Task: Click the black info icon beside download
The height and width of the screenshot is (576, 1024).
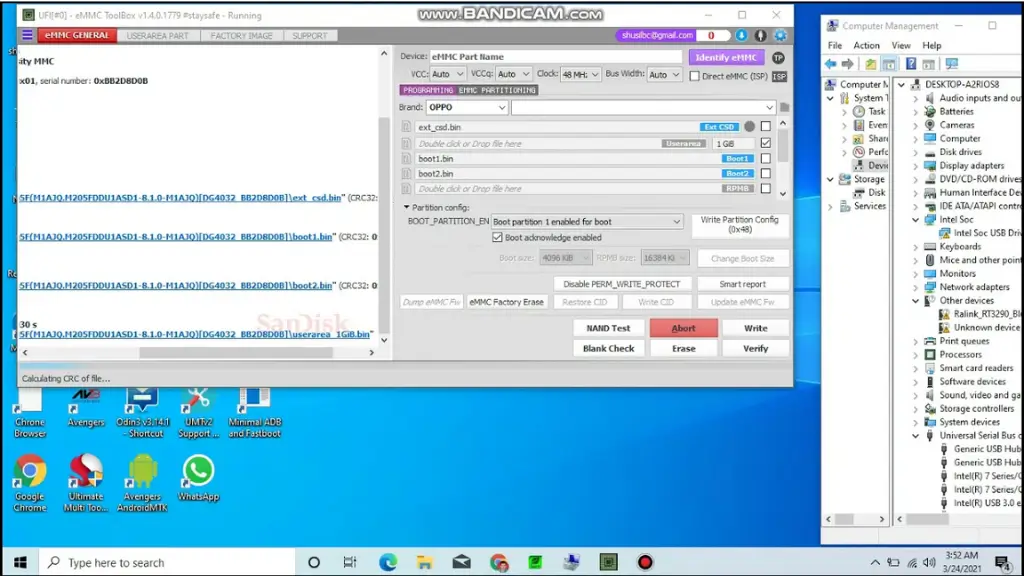Action: (x=761, y=35)
